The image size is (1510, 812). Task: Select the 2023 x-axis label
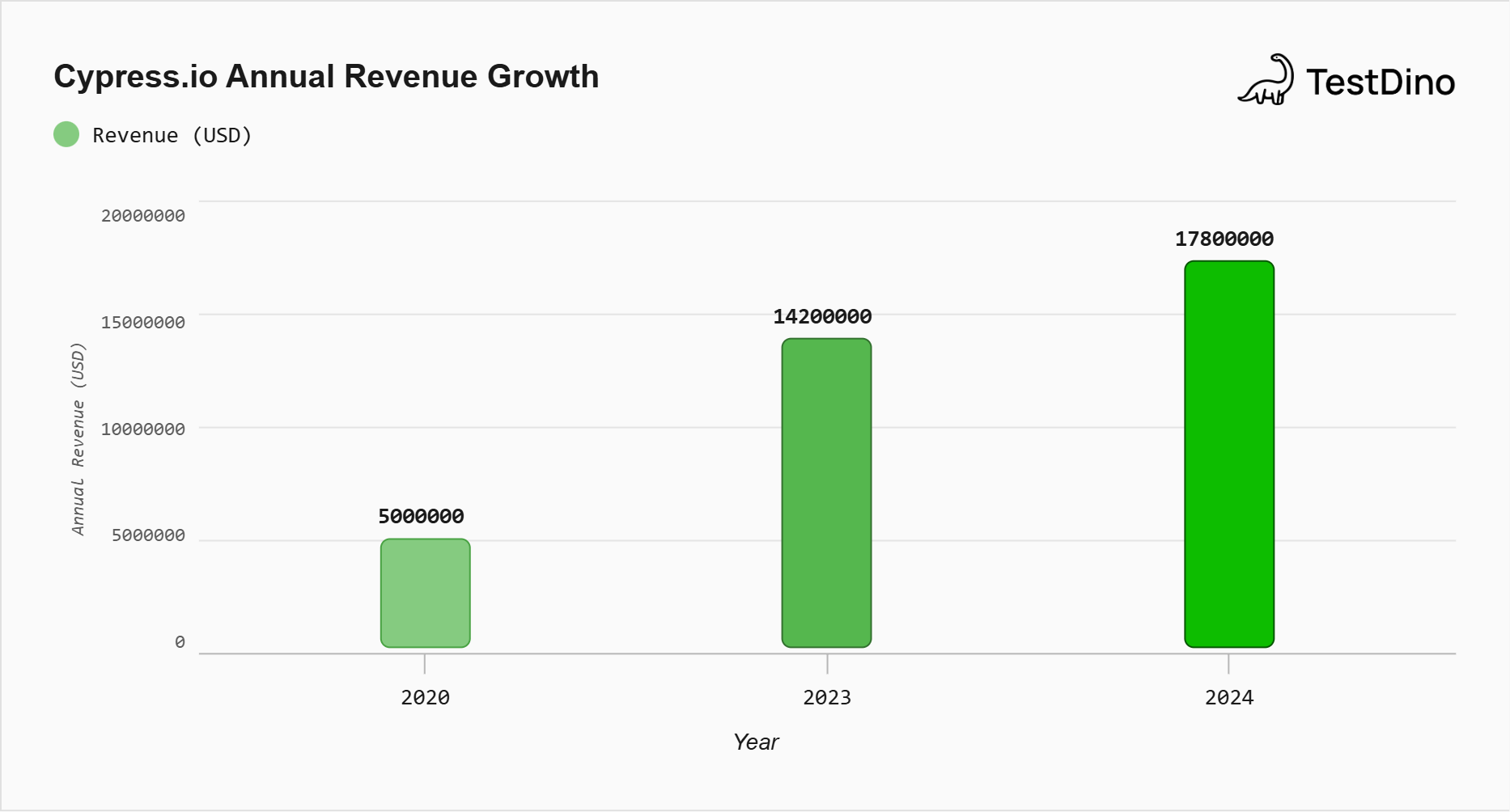828,697
